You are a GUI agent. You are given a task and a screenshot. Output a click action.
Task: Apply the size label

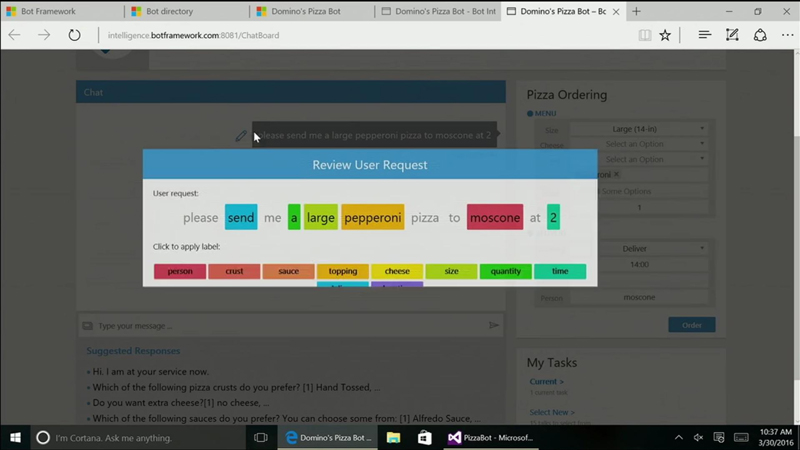point(452,271)
